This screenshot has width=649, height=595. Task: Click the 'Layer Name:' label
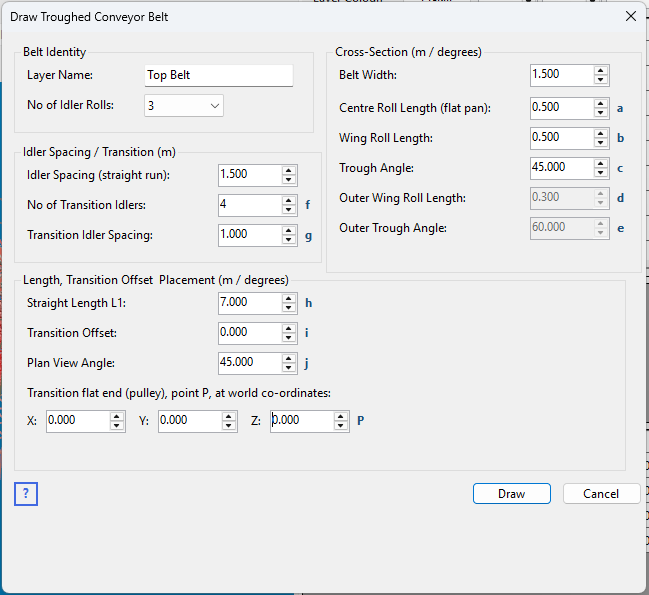(x=60, y=75)
